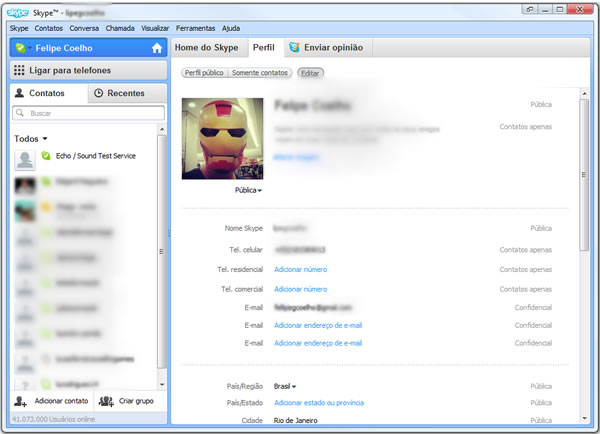Switch to the Recentes tab
Image resolution: width=600 pixels, height=434 pixels.
tap(127, 93)
